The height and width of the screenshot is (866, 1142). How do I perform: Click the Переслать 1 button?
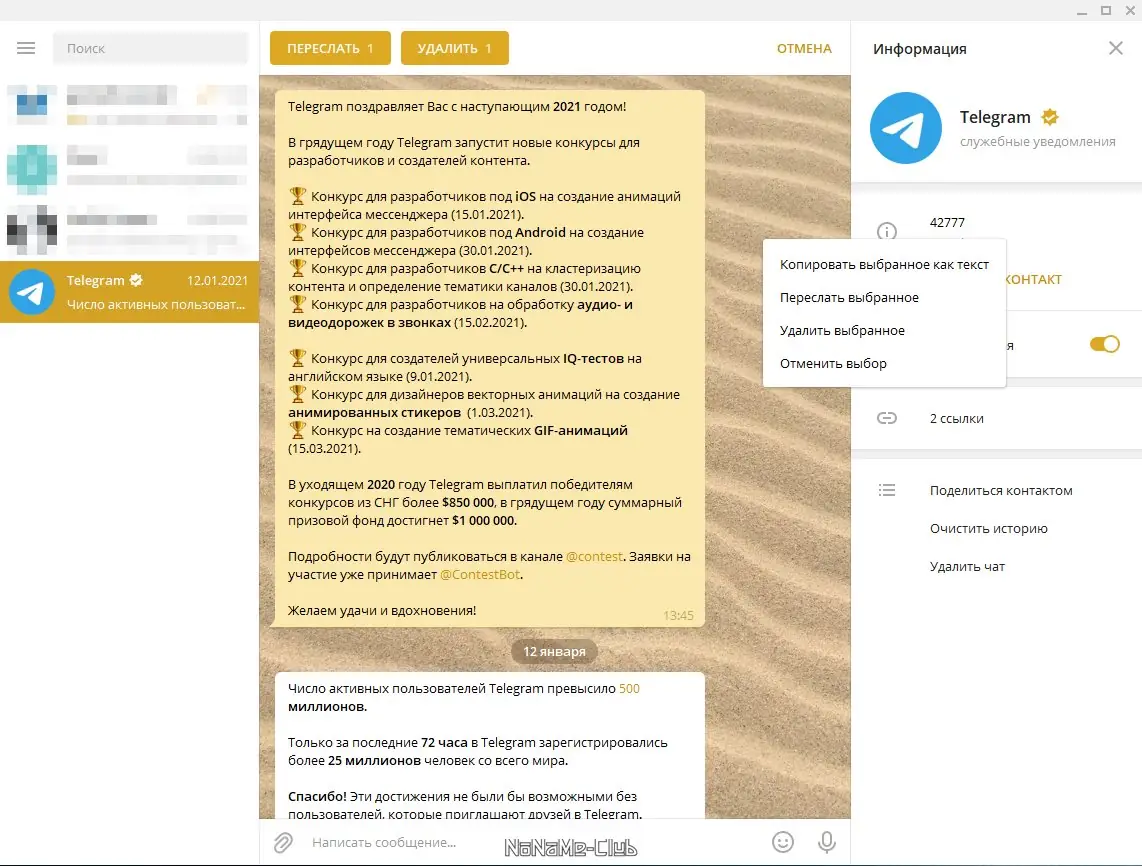click(330, 48)
